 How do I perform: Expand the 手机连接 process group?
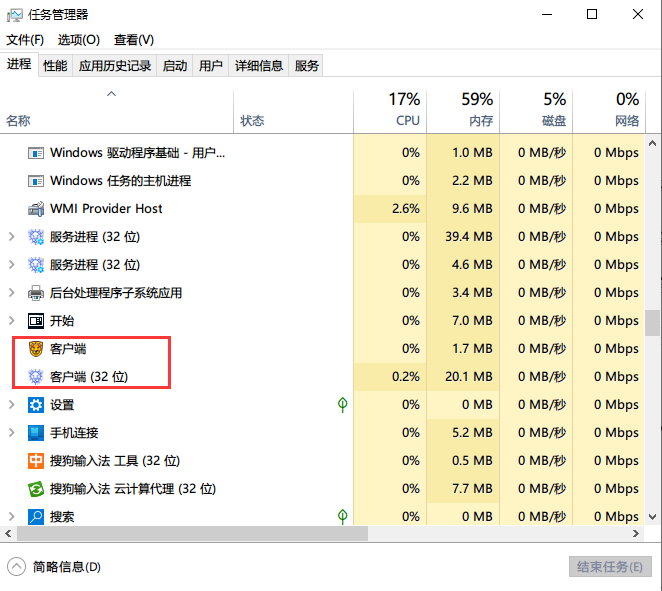coord(12,433)
